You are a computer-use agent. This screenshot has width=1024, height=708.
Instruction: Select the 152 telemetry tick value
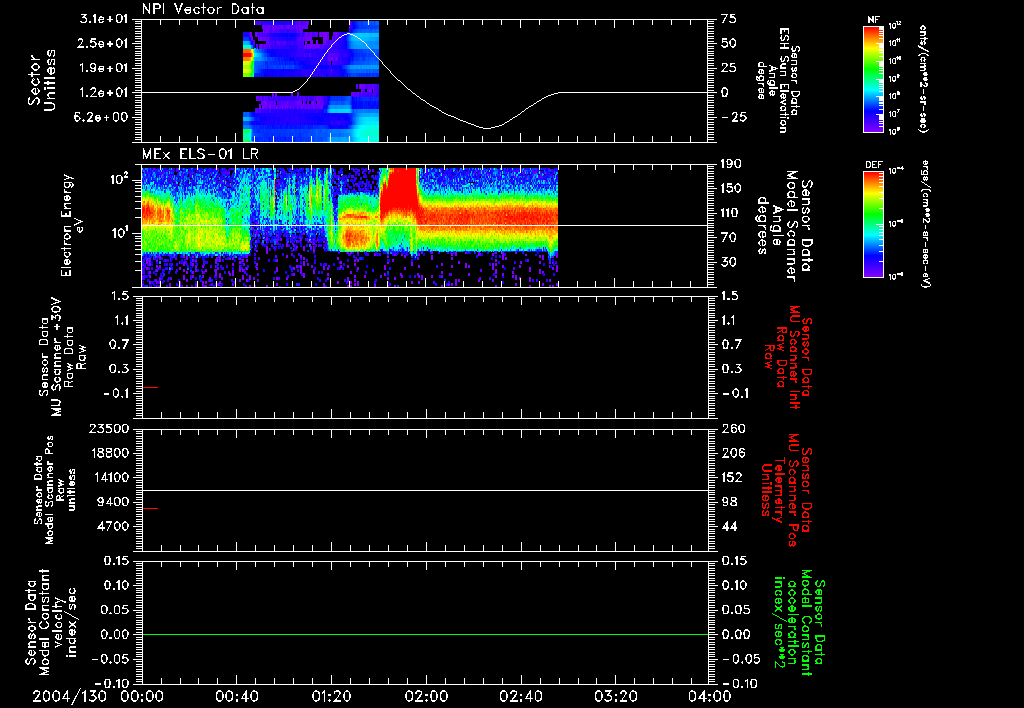coord(732,477)
